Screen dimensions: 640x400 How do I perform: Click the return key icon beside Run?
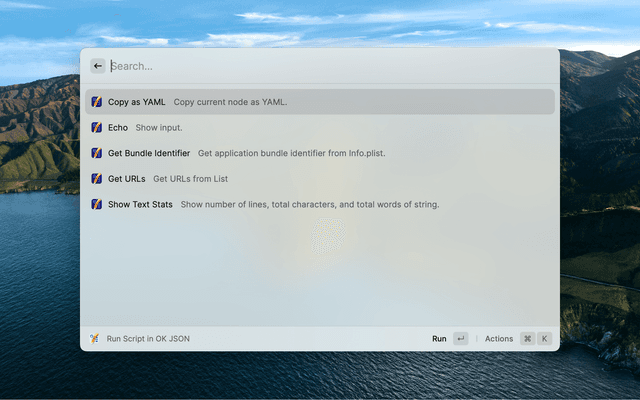[460, 338]
